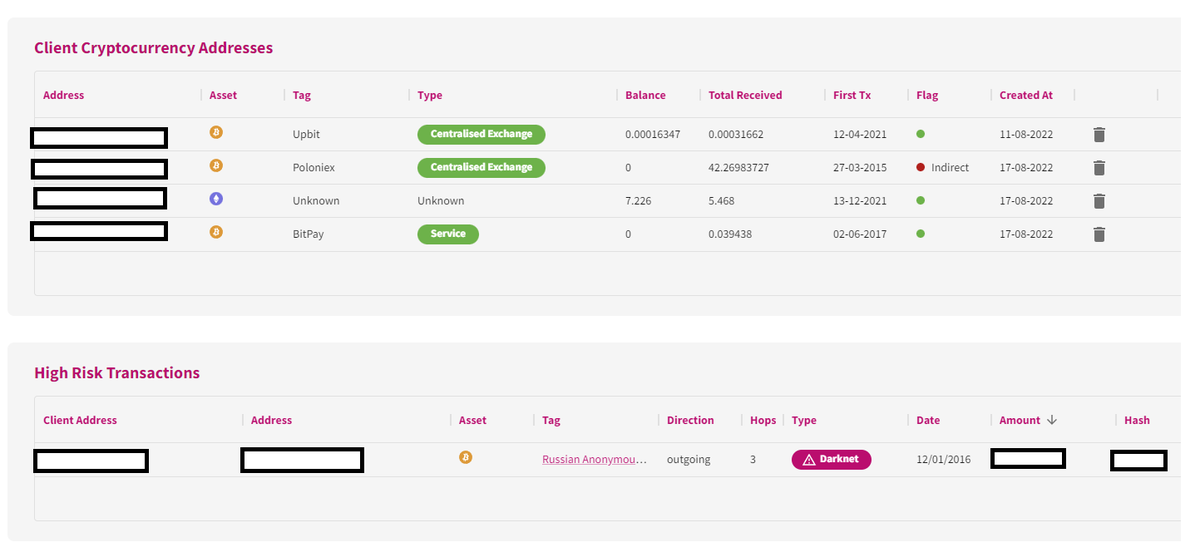Sort by Address column in Client Addresses
Image resolution: width=1200 pixels, height=557 pixels.
click(64, 95)
